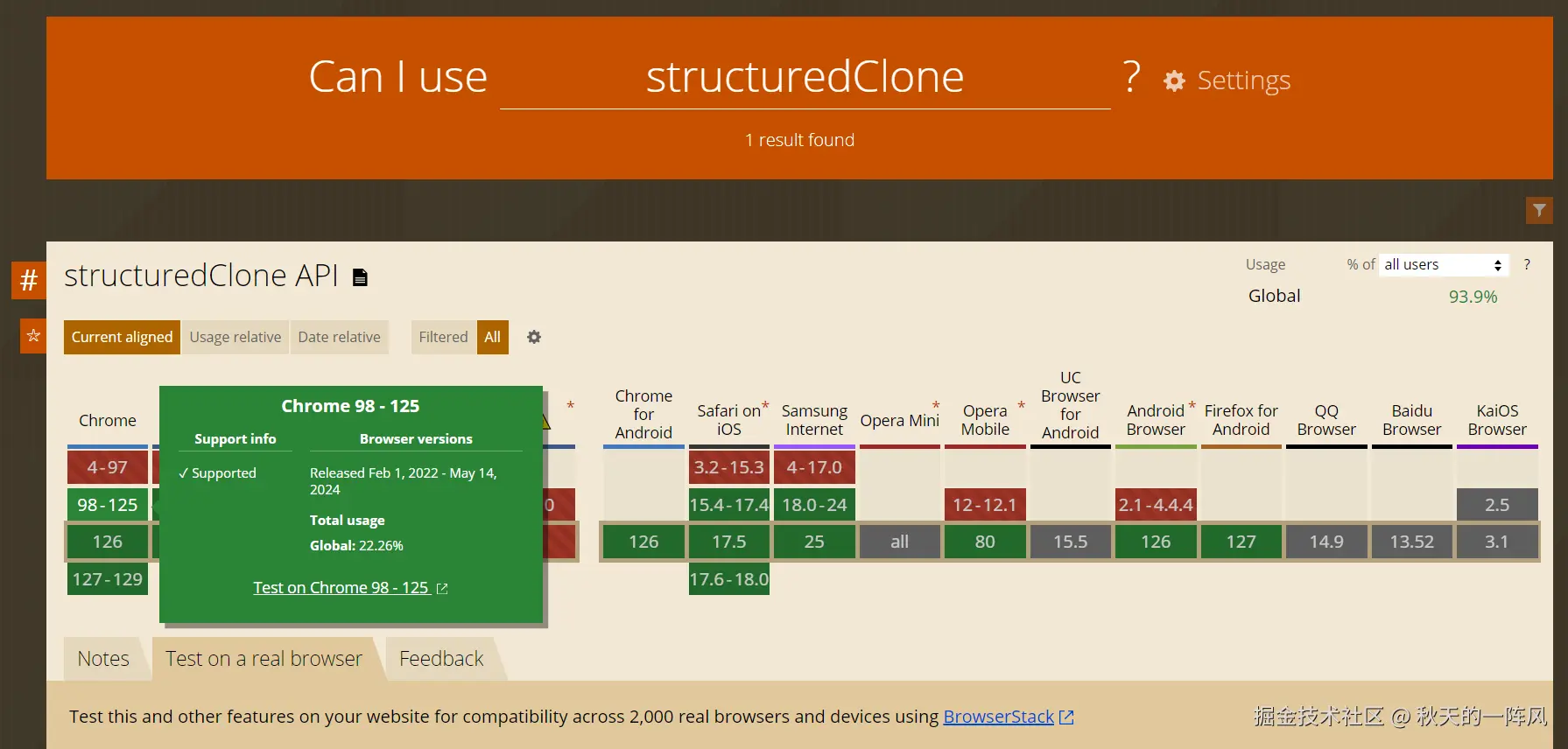
Task: Click the asterisk note on Opera Mobile
Action: coord(1021,406)
